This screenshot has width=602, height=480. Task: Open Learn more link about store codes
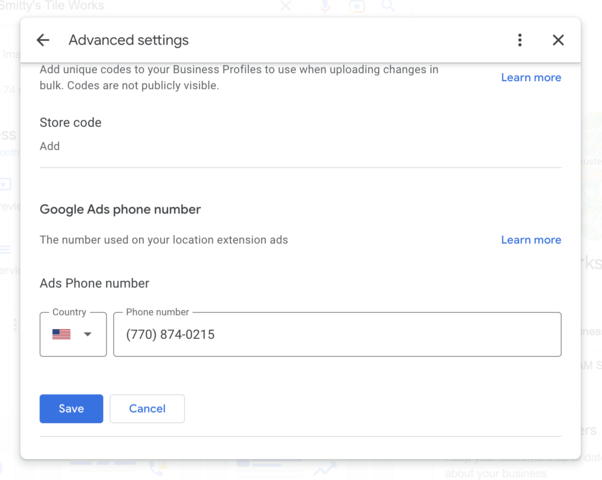pyautogui.click(x=531, y=78)
